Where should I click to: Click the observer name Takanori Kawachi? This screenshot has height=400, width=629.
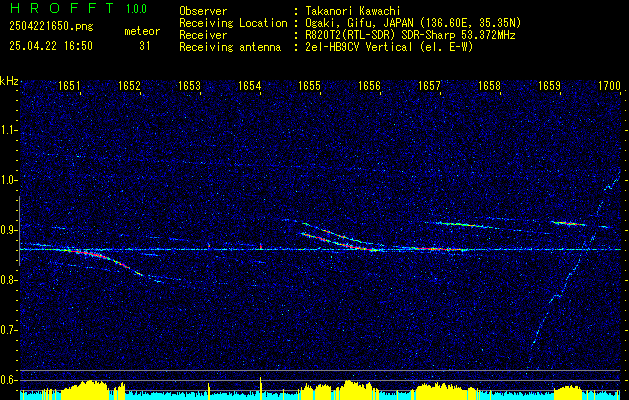coord(352,11)
